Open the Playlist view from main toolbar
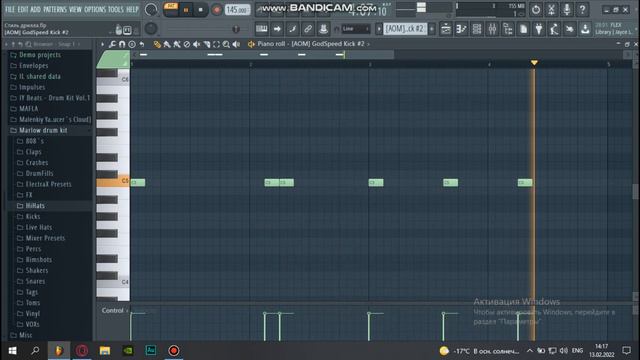This screenshot has width=640, height=360. pyautogui.click(x=446, y=29)
